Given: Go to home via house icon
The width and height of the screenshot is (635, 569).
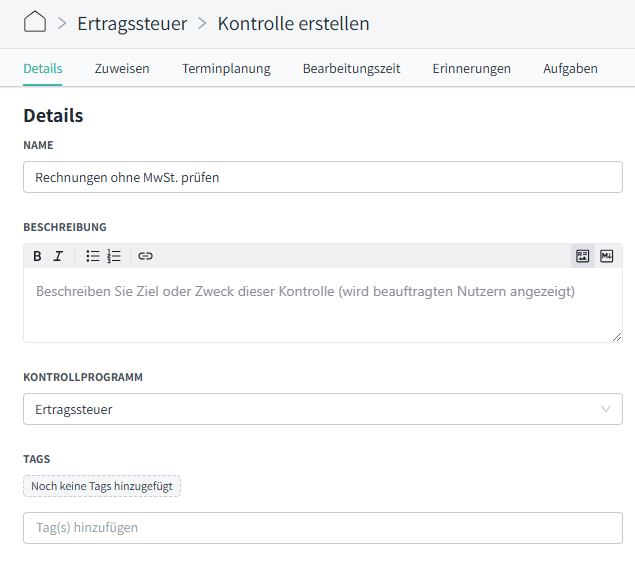Looking at the screenshot, I should 35,21.
